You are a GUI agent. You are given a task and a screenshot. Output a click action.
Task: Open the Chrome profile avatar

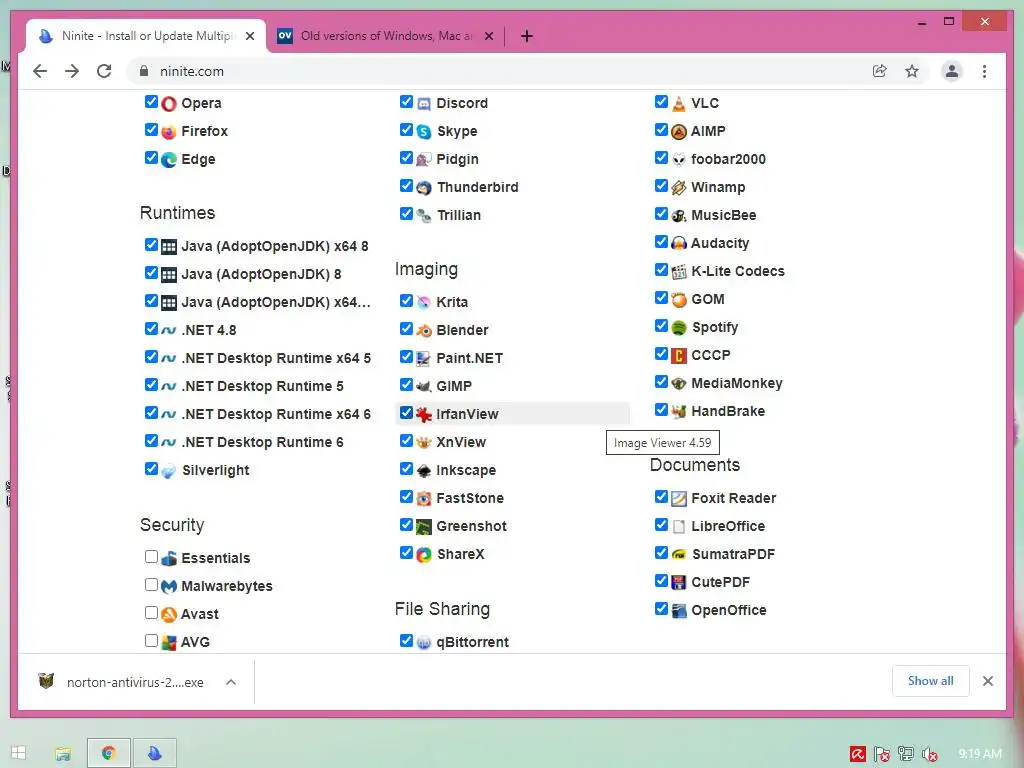click(x=952, y=71)
